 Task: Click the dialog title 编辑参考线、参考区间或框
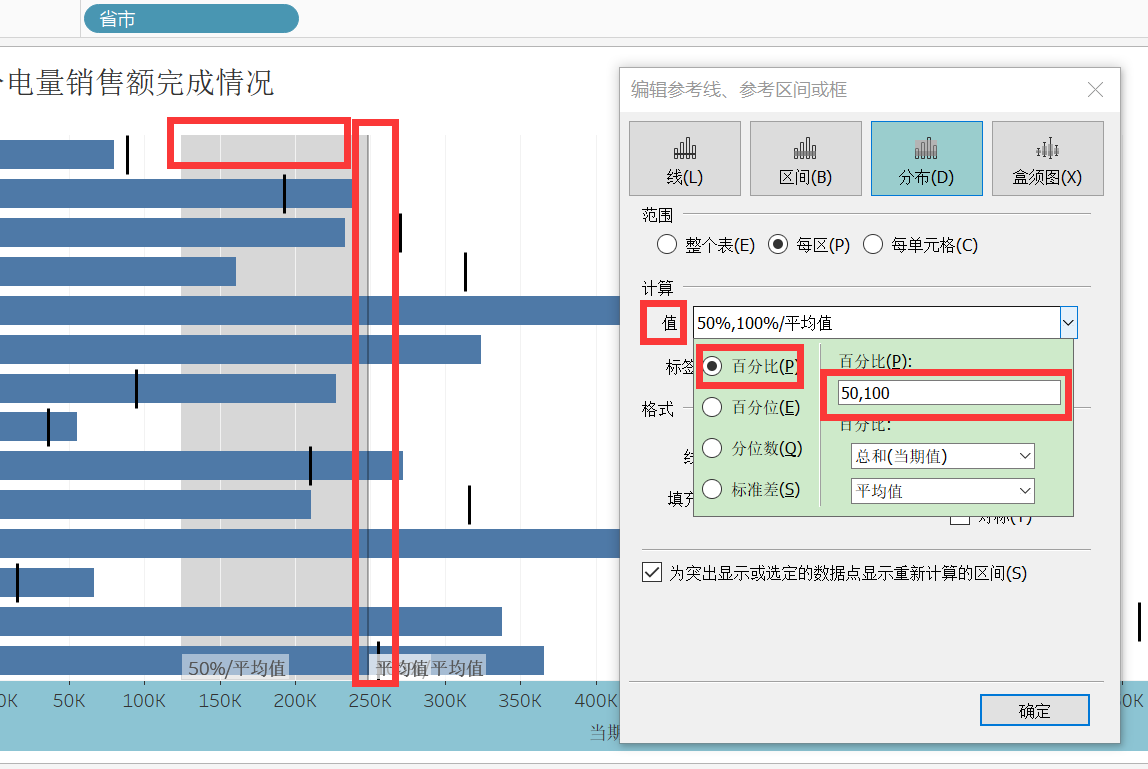point(739,89)
